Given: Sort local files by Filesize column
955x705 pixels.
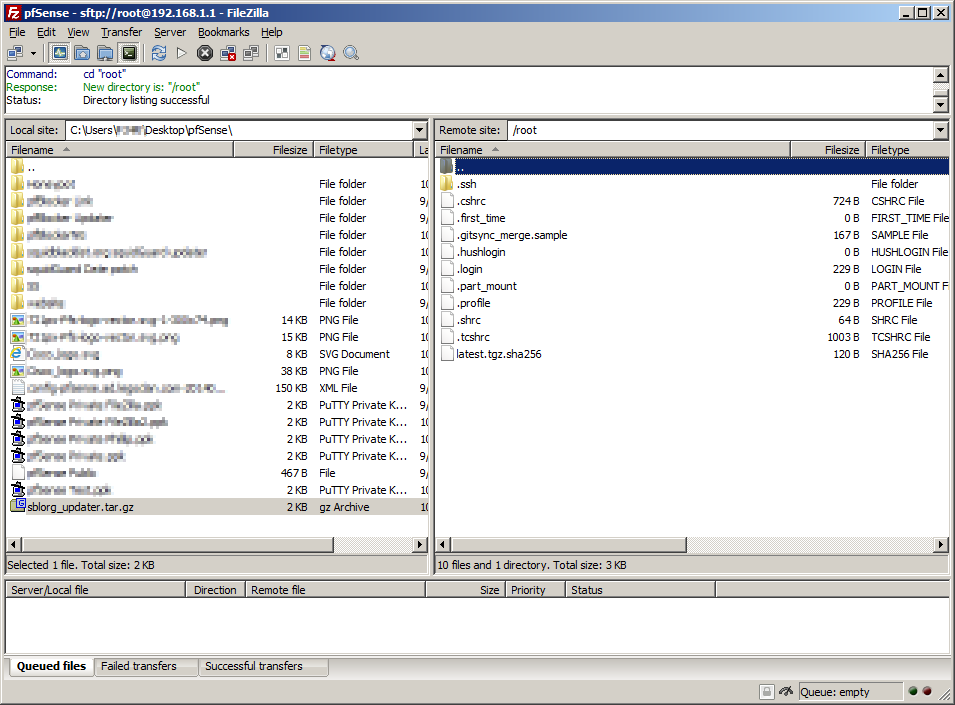Looking at the screenshot, I should [273, 150].
